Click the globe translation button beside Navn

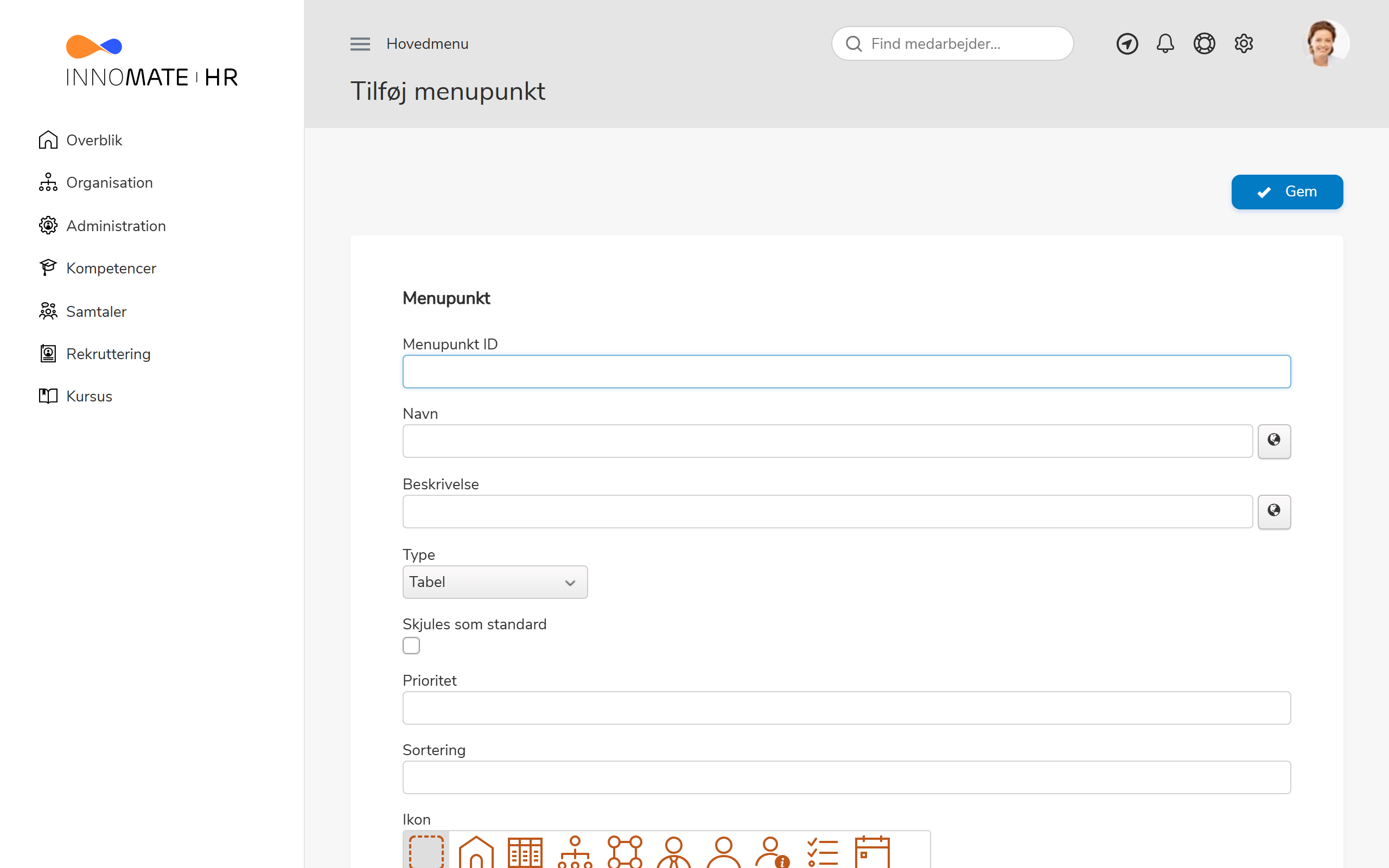click(1273, 441)
